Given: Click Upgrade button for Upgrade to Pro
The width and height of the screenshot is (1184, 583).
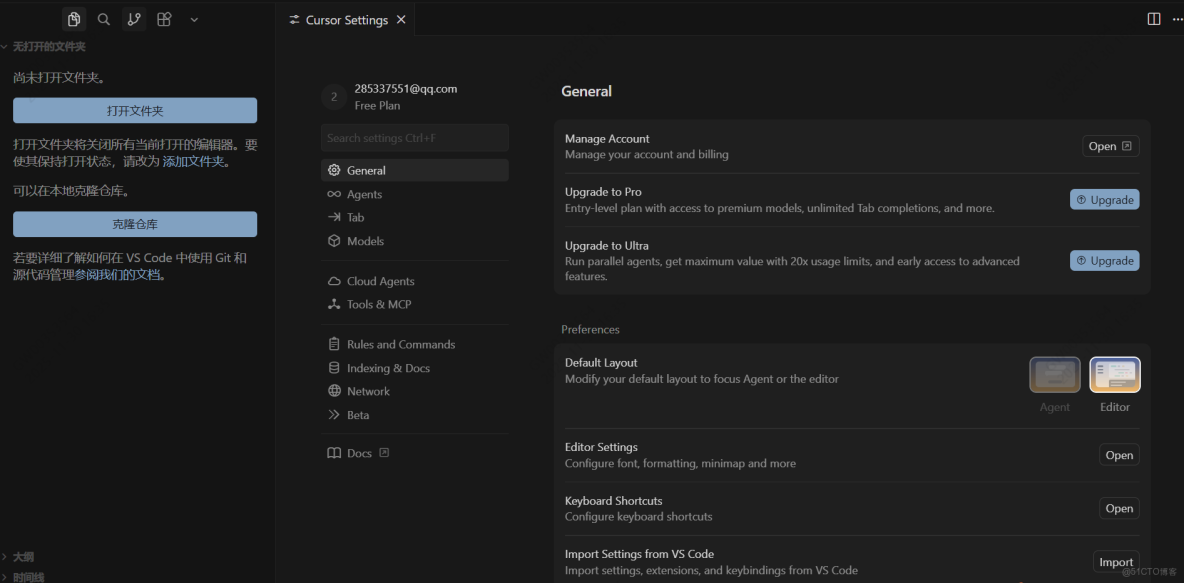Looking at the screenshot, I should (x=1104, y=200).
